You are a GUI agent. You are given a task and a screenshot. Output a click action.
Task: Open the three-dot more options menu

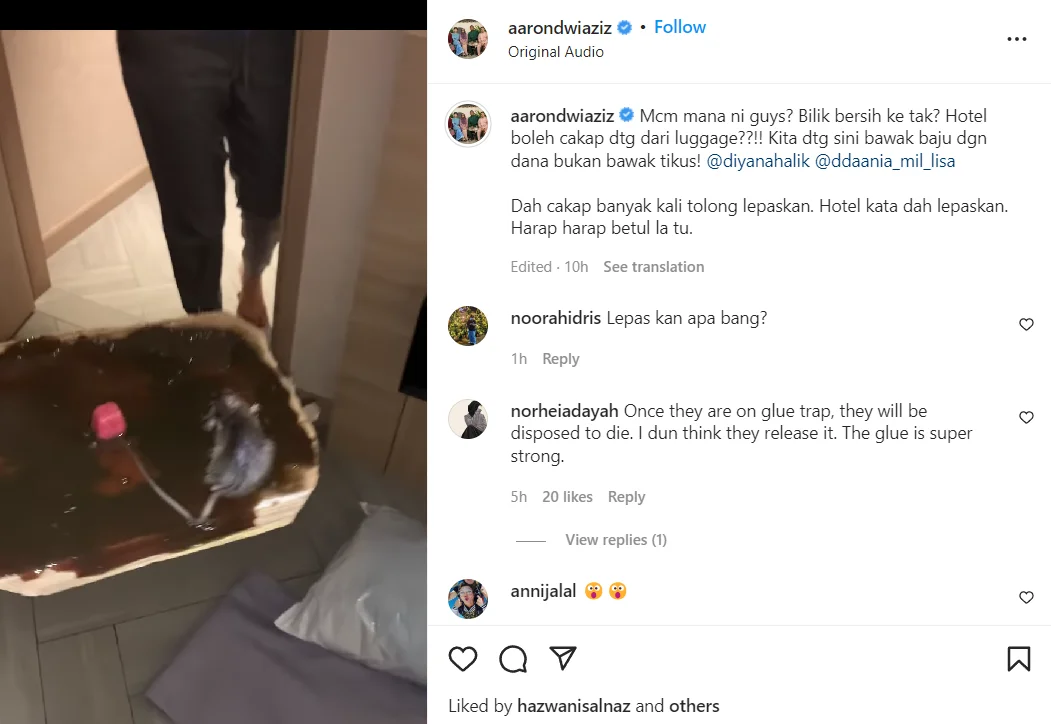pyautogui.click(x=1017, y=39)
